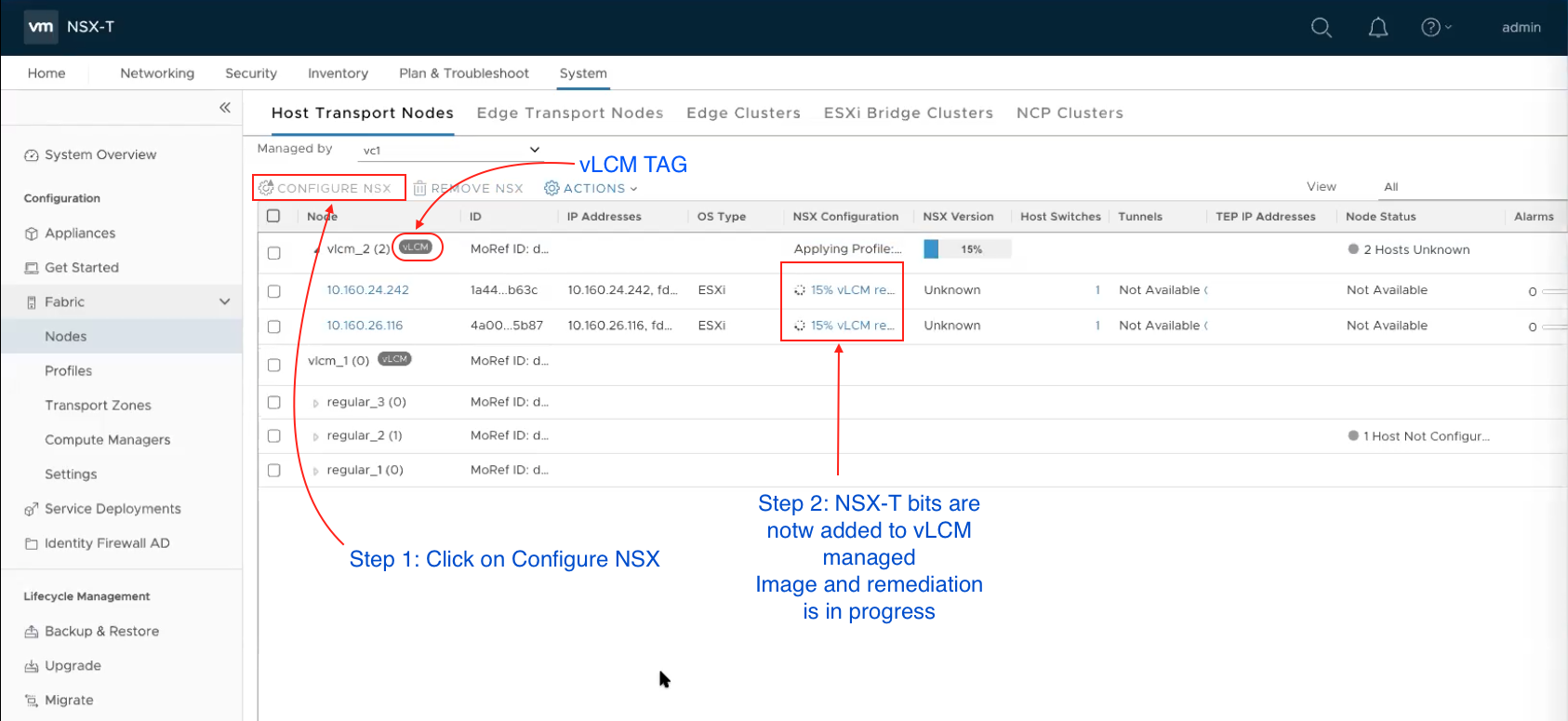The image size is (1568, 721).
Task: Check the 10.160.24.242 host checkbox
Action: coord(273,291)
